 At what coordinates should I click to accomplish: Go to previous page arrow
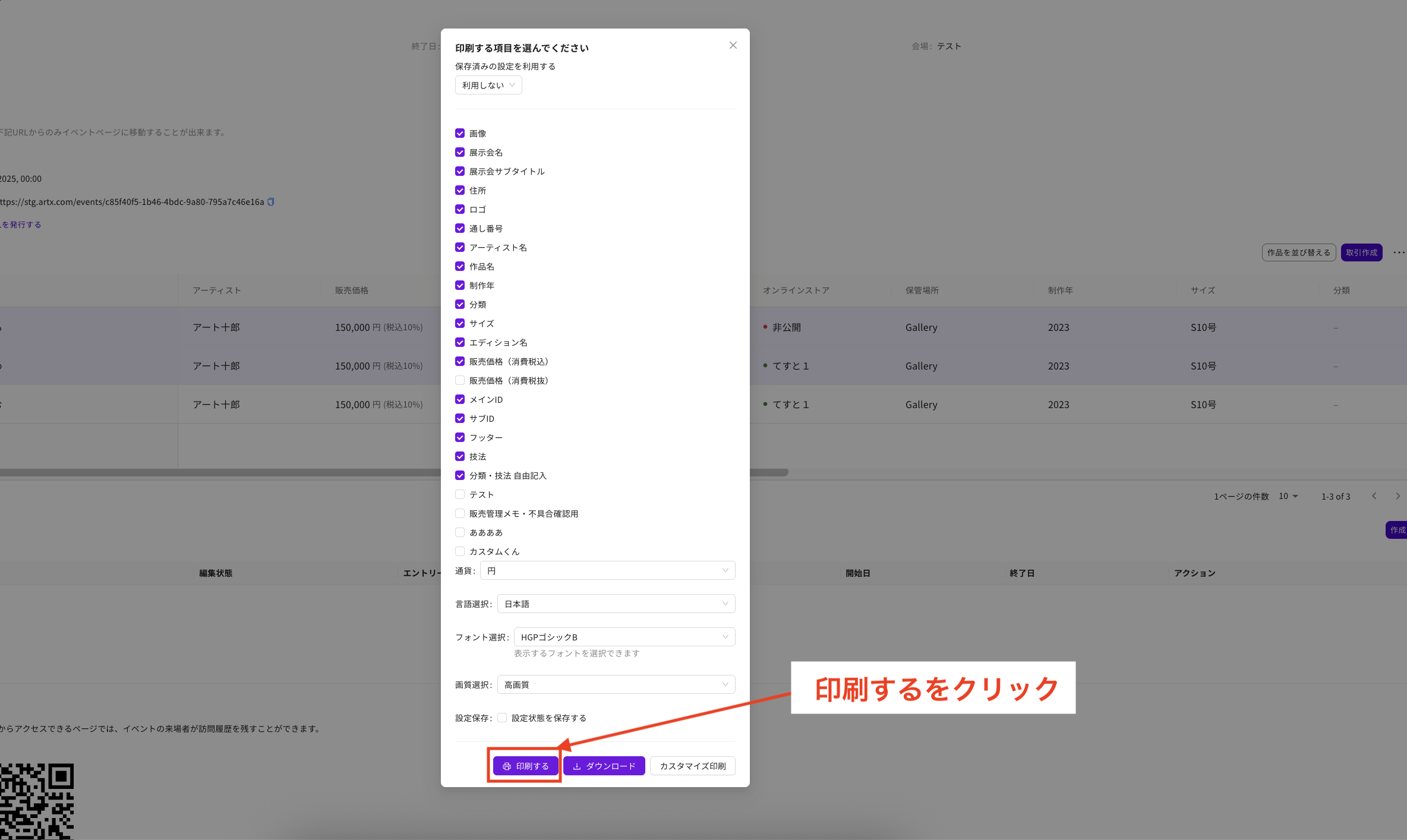click(x=1374, y=496)
